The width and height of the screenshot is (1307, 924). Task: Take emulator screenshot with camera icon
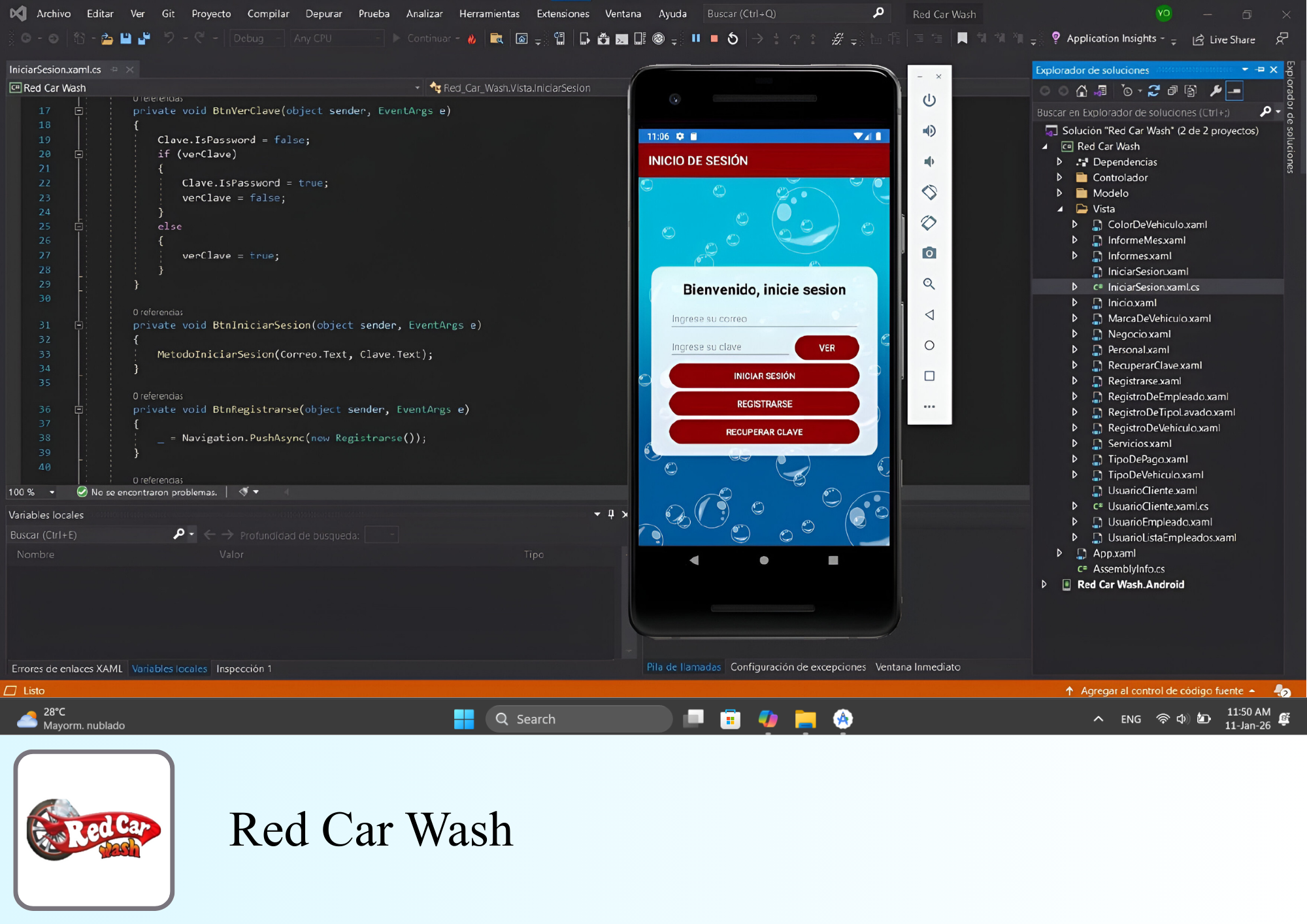pos(929,253)
